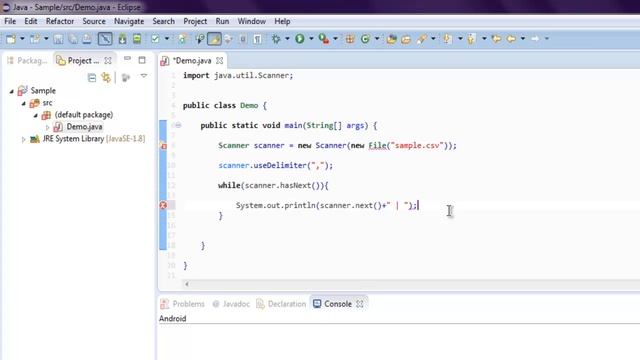The width and height of the screenshot is (640, 360).
Task: Open the External Tools dropdown arrow
Action: [336, 39]
